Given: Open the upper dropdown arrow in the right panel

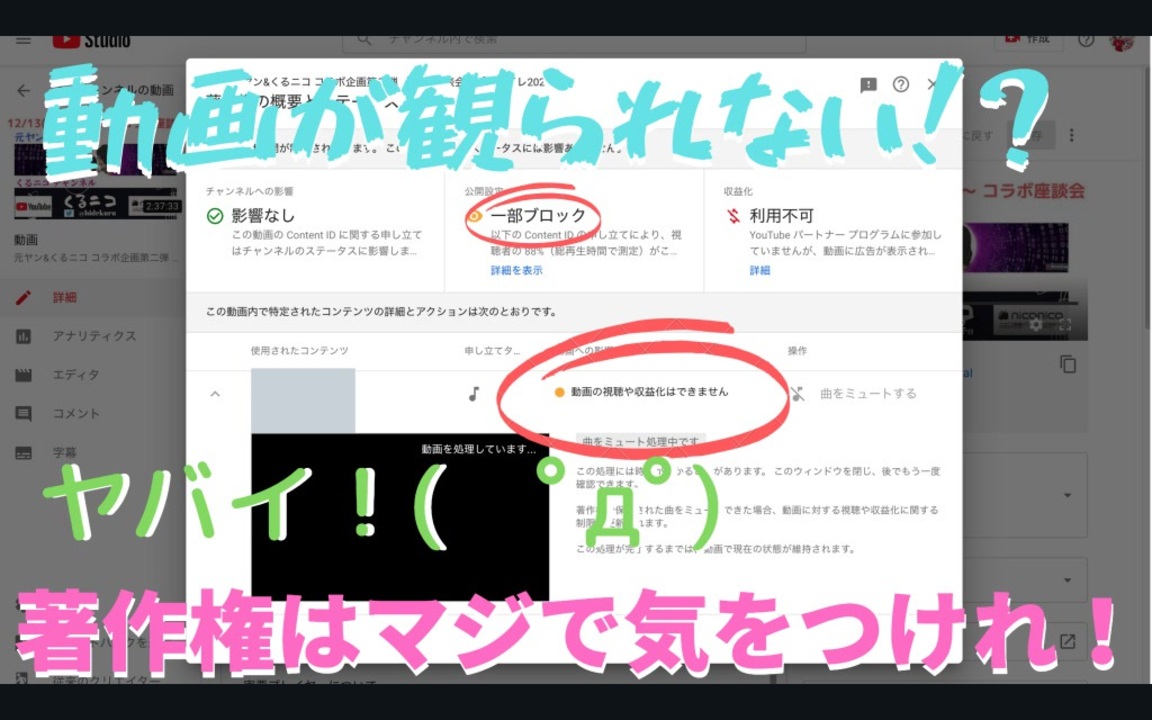Looking at the screenshot, I should pyautogui.click(x=1068, y=495).
